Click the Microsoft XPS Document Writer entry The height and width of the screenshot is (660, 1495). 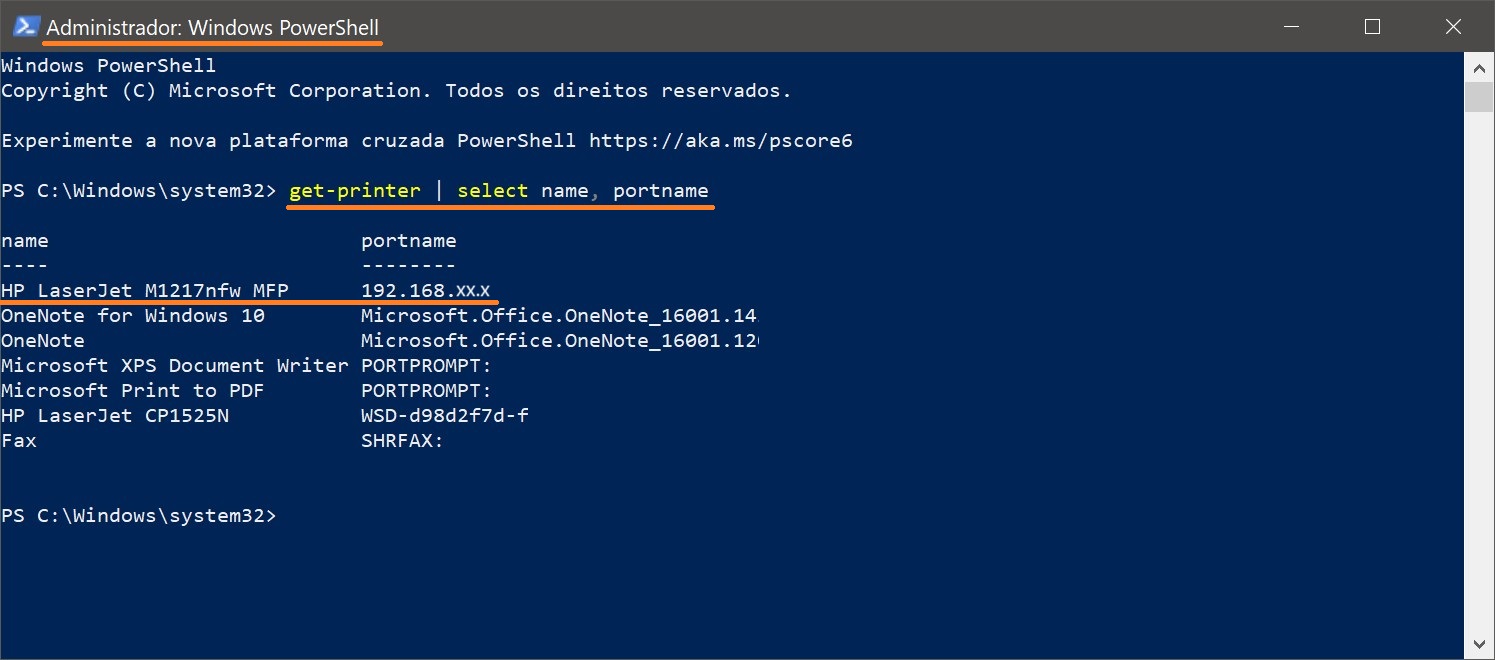point(175,366)
